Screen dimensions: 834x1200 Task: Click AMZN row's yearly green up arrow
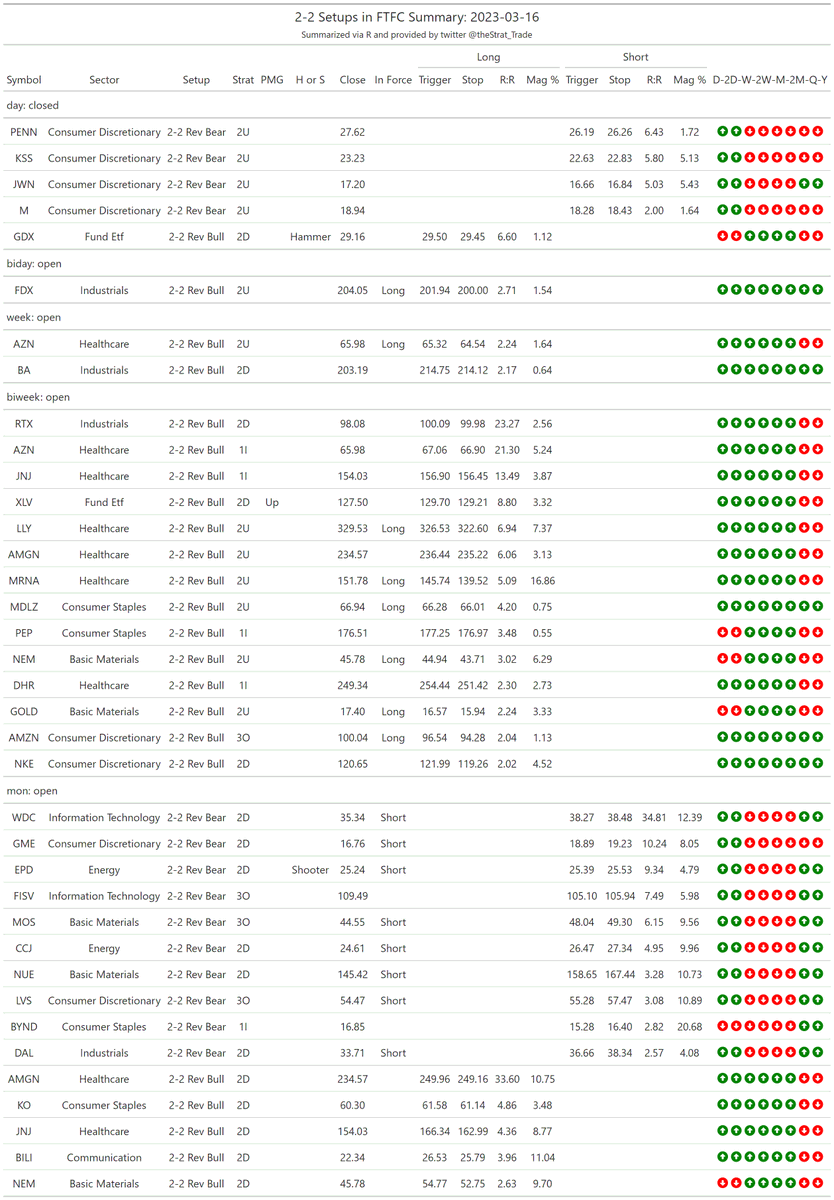point(818,738)
